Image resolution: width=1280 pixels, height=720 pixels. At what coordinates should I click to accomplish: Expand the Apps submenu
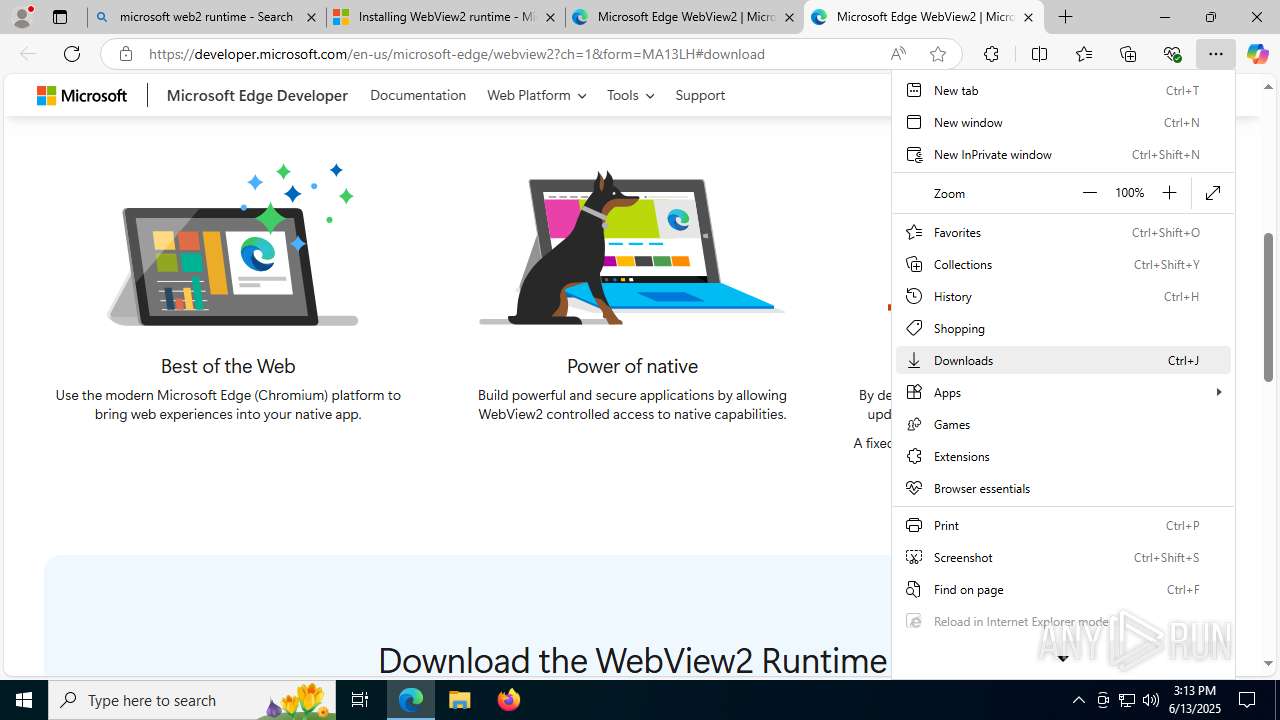[x=1063, y=392]
